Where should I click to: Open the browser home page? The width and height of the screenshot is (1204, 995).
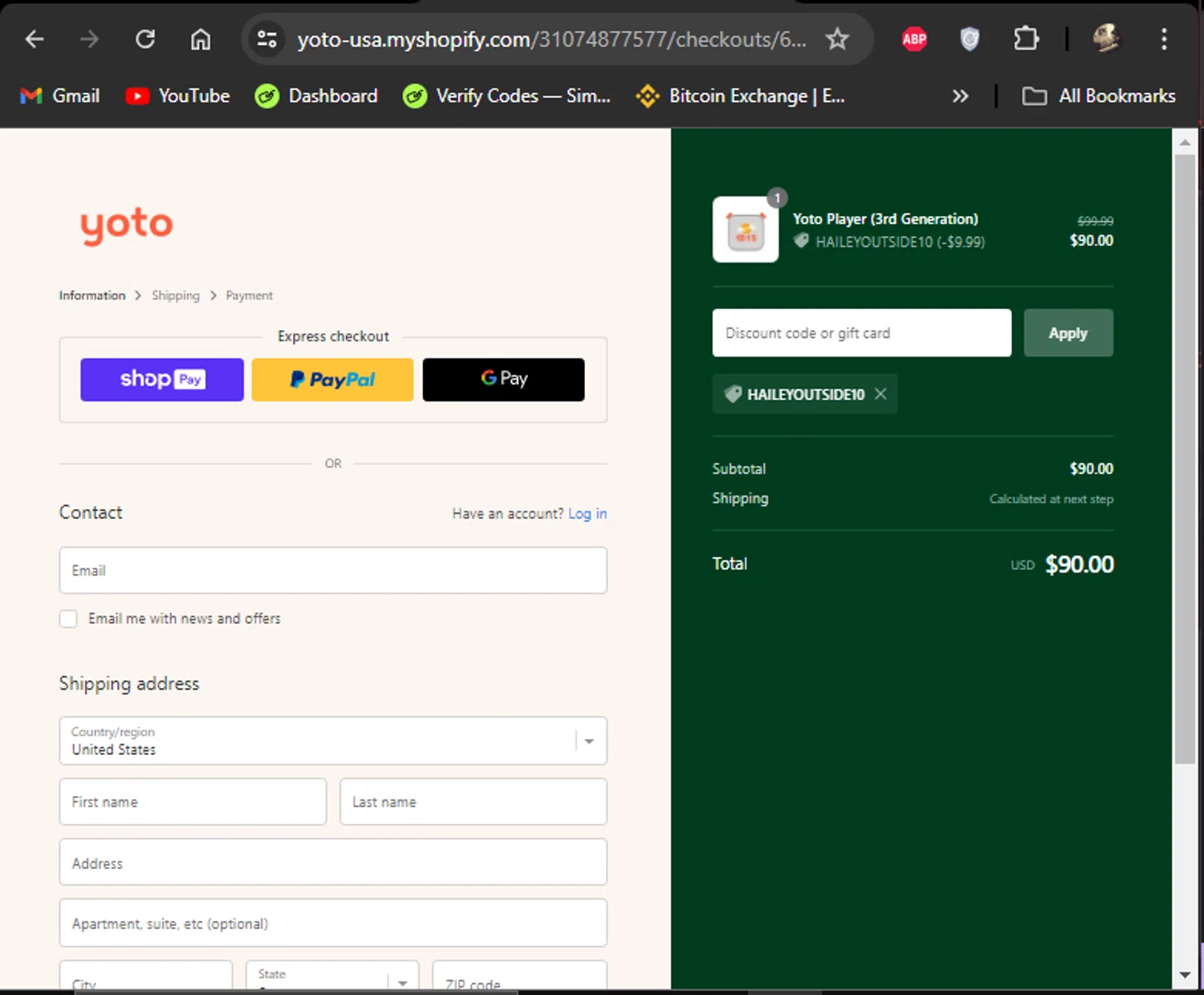click(x=201, y=39)
